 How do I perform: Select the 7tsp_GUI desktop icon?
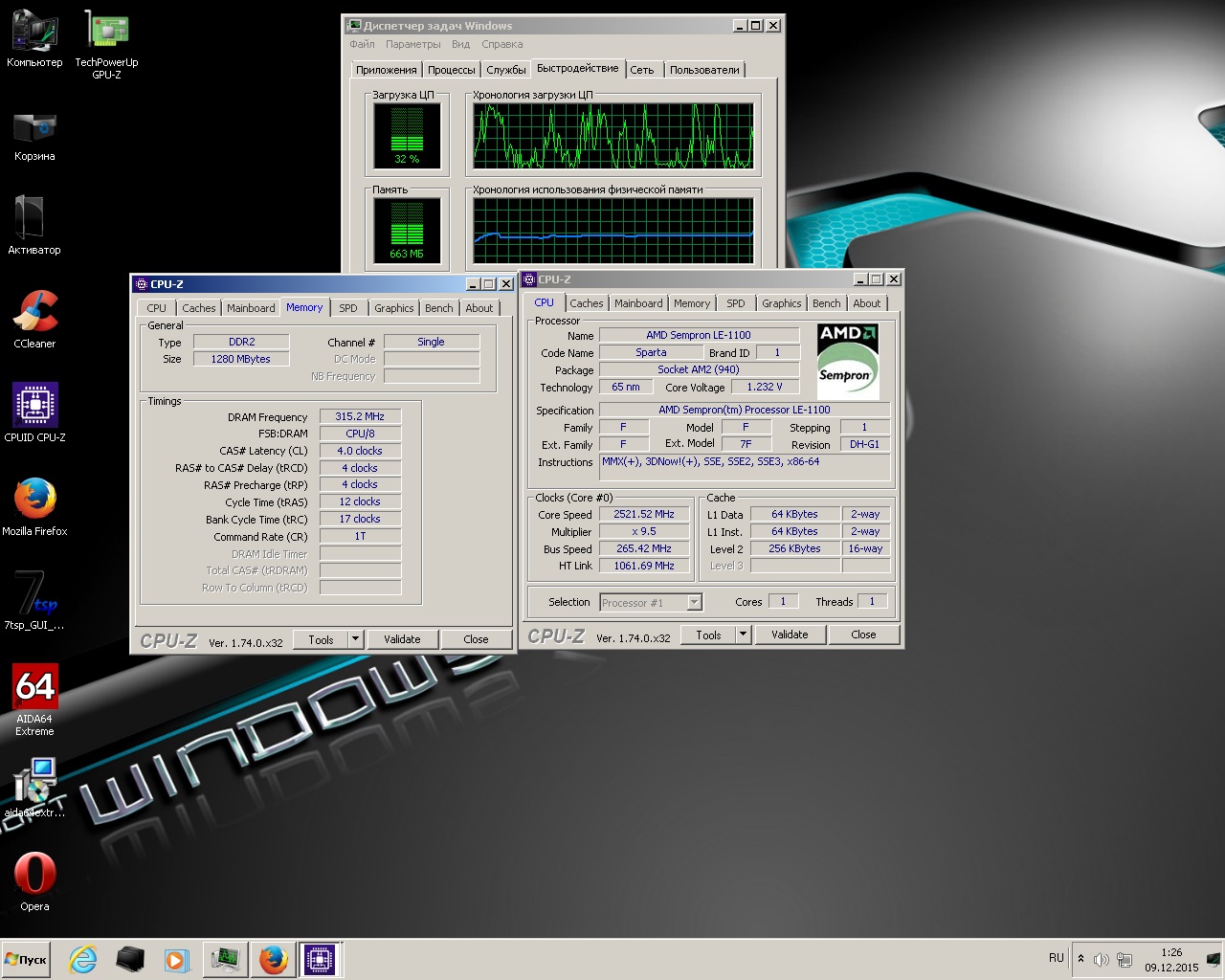coord(34,600)
